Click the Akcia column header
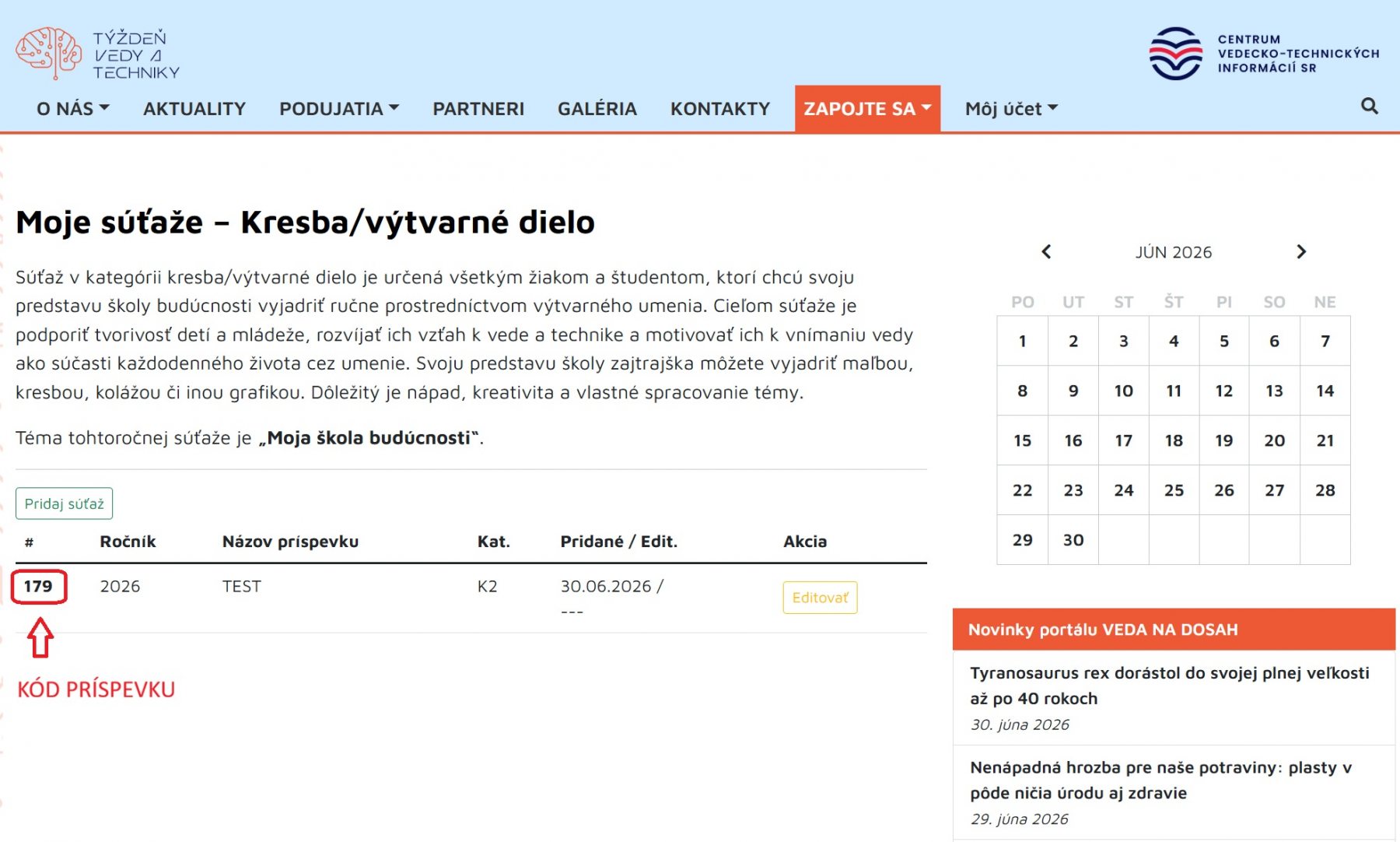Screen dimensions: 1400x842 [805, 542]
